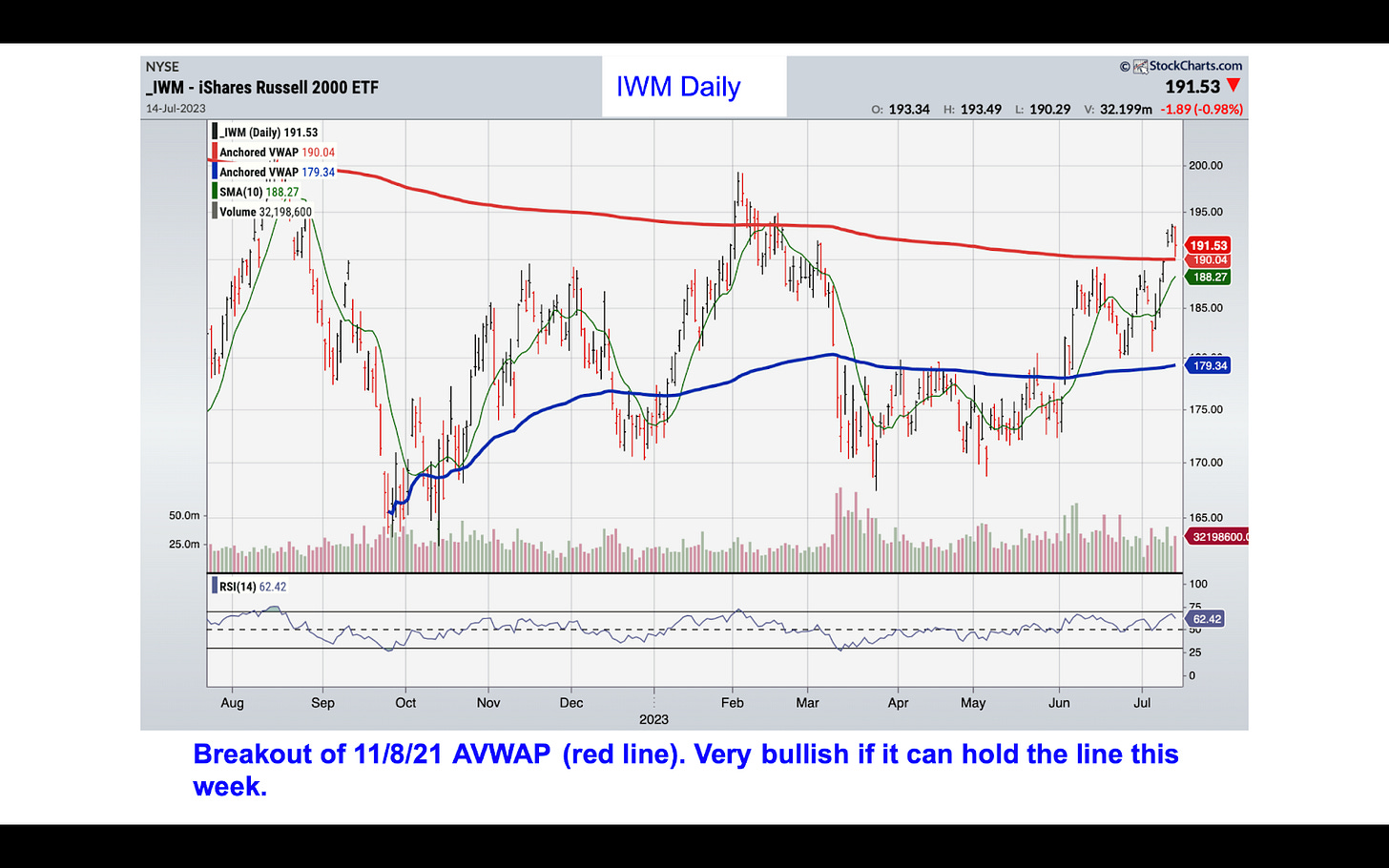
Task: Click the change value -1.89 (-0.98%)
Action: pyautogui.click(x=1201, y=110)
